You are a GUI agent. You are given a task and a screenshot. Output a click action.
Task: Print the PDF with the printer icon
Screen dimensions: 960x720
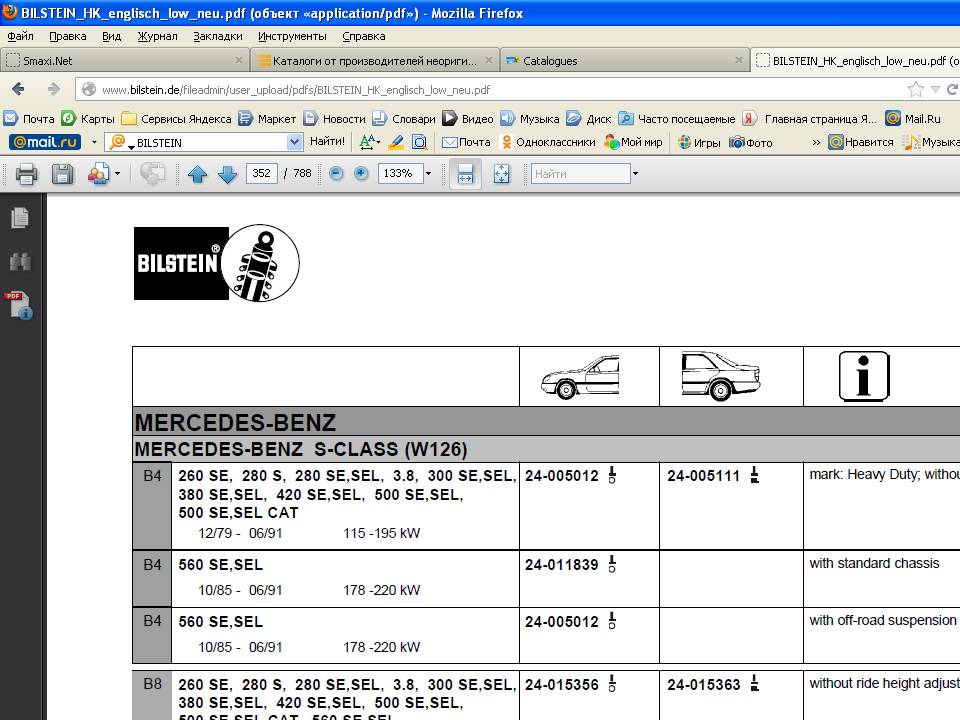[x=26, y=174]
